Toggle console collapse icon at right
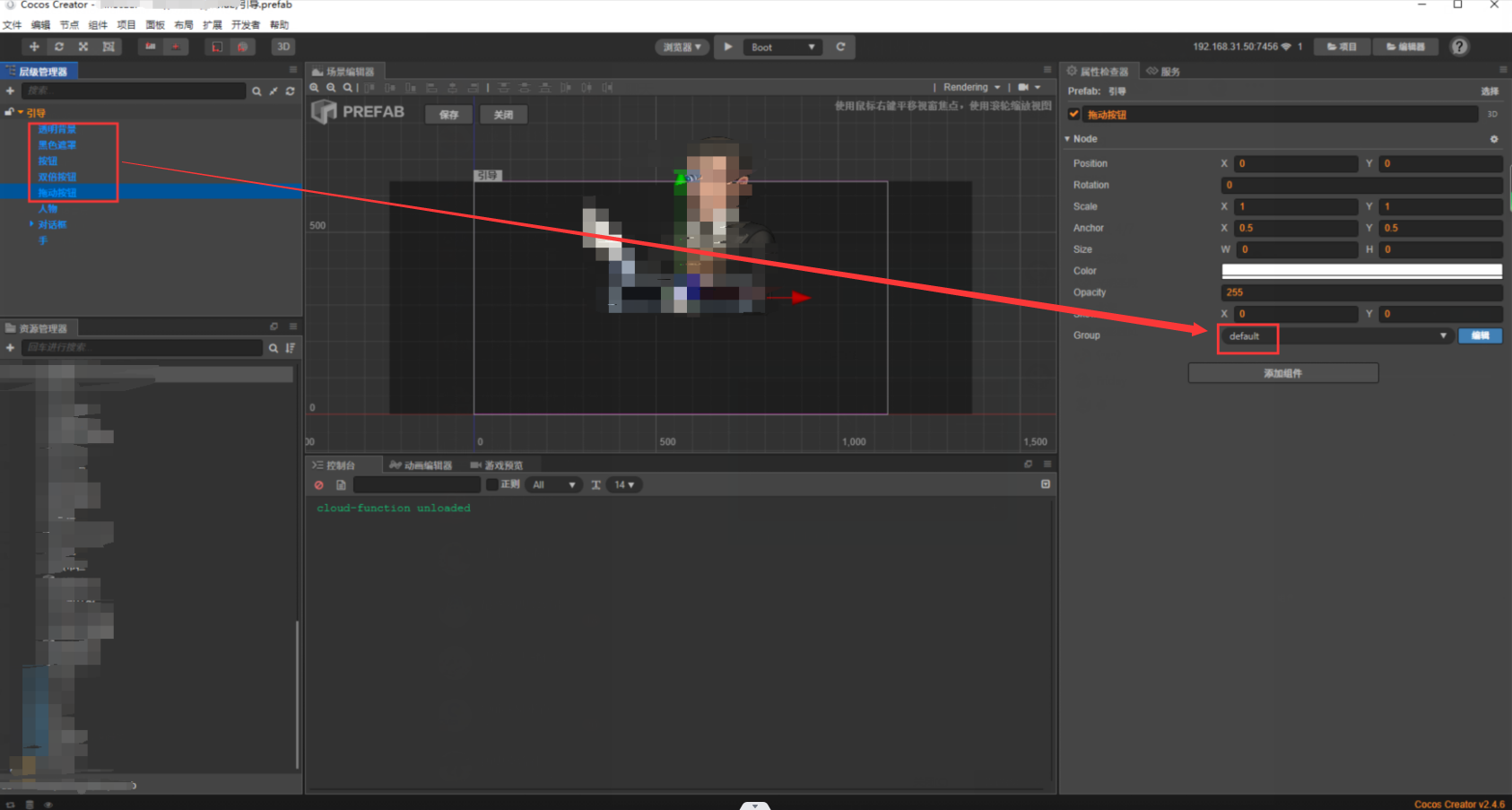1512x810 pixels. (x=1046, y=484)
